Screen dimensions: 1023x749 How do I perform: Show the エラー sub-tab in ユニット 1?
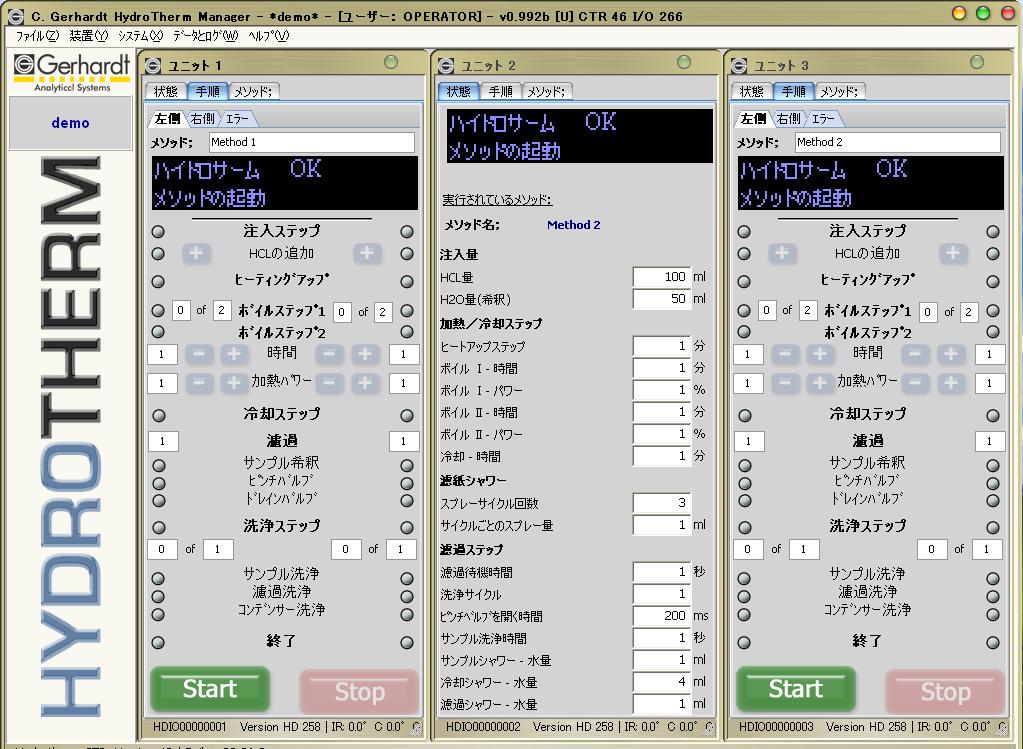pos(237,118)
